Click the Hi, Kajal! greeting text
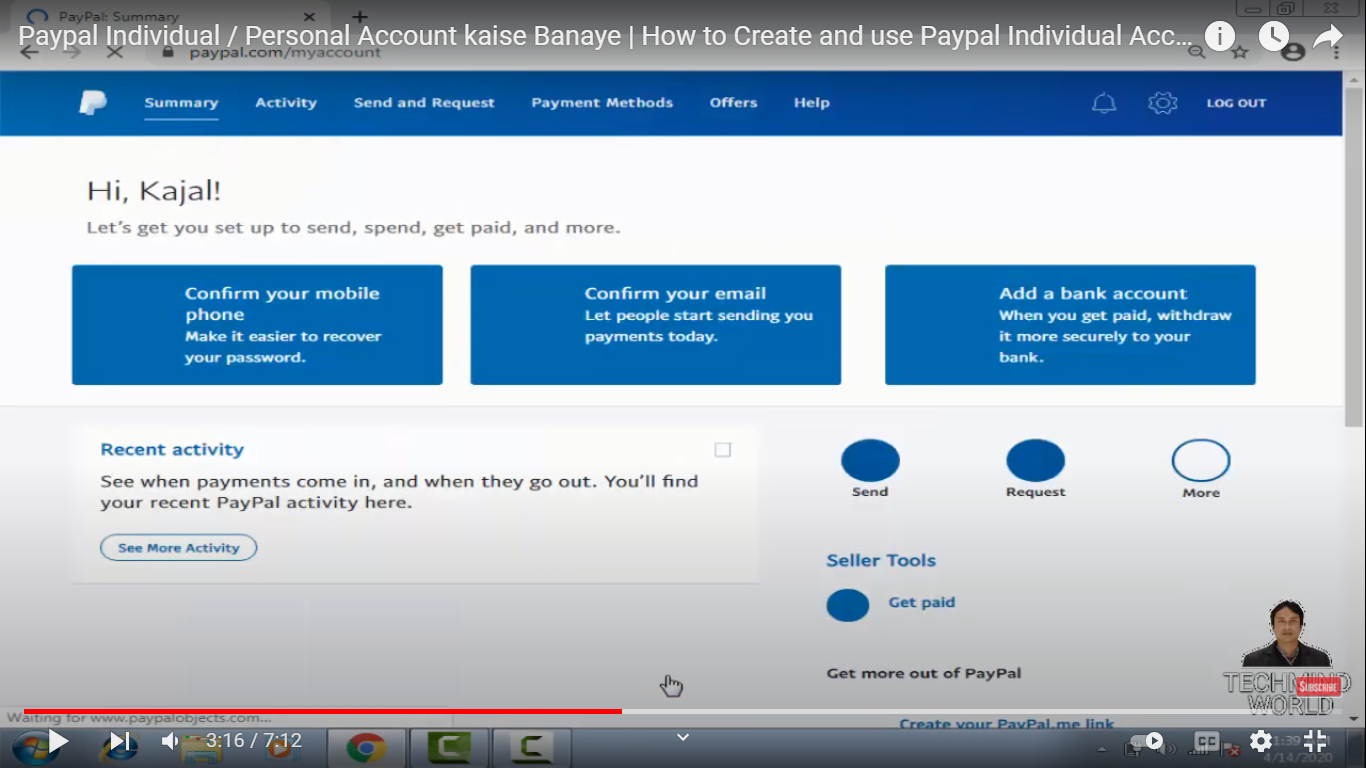Screen dimensions: 1366x768 pyautogui.click(x=154, y=191)
